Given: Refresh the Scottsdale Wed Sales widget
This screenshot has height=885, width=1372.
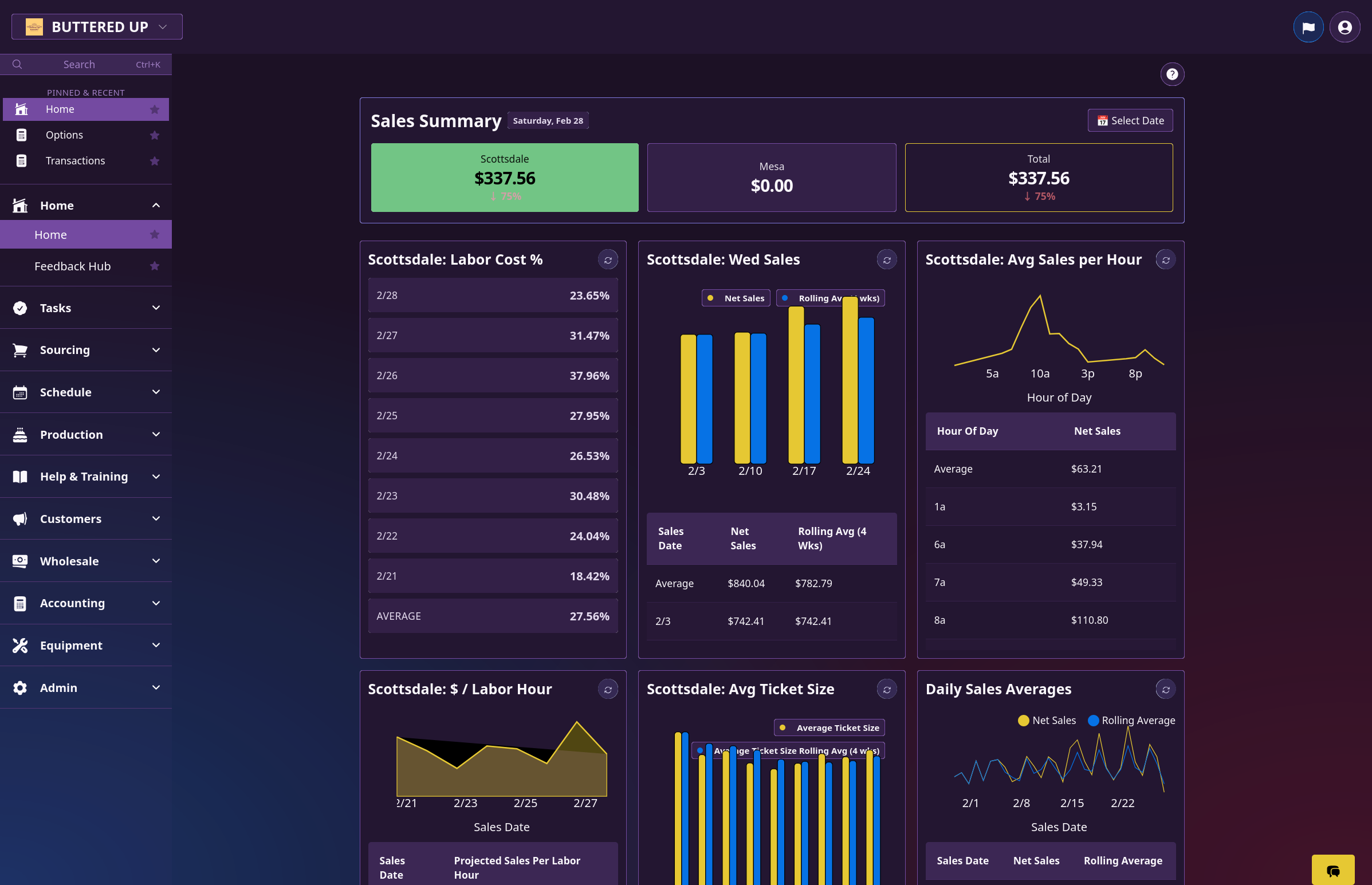Looking at the screenshot, I should click(x=886, y=259).
